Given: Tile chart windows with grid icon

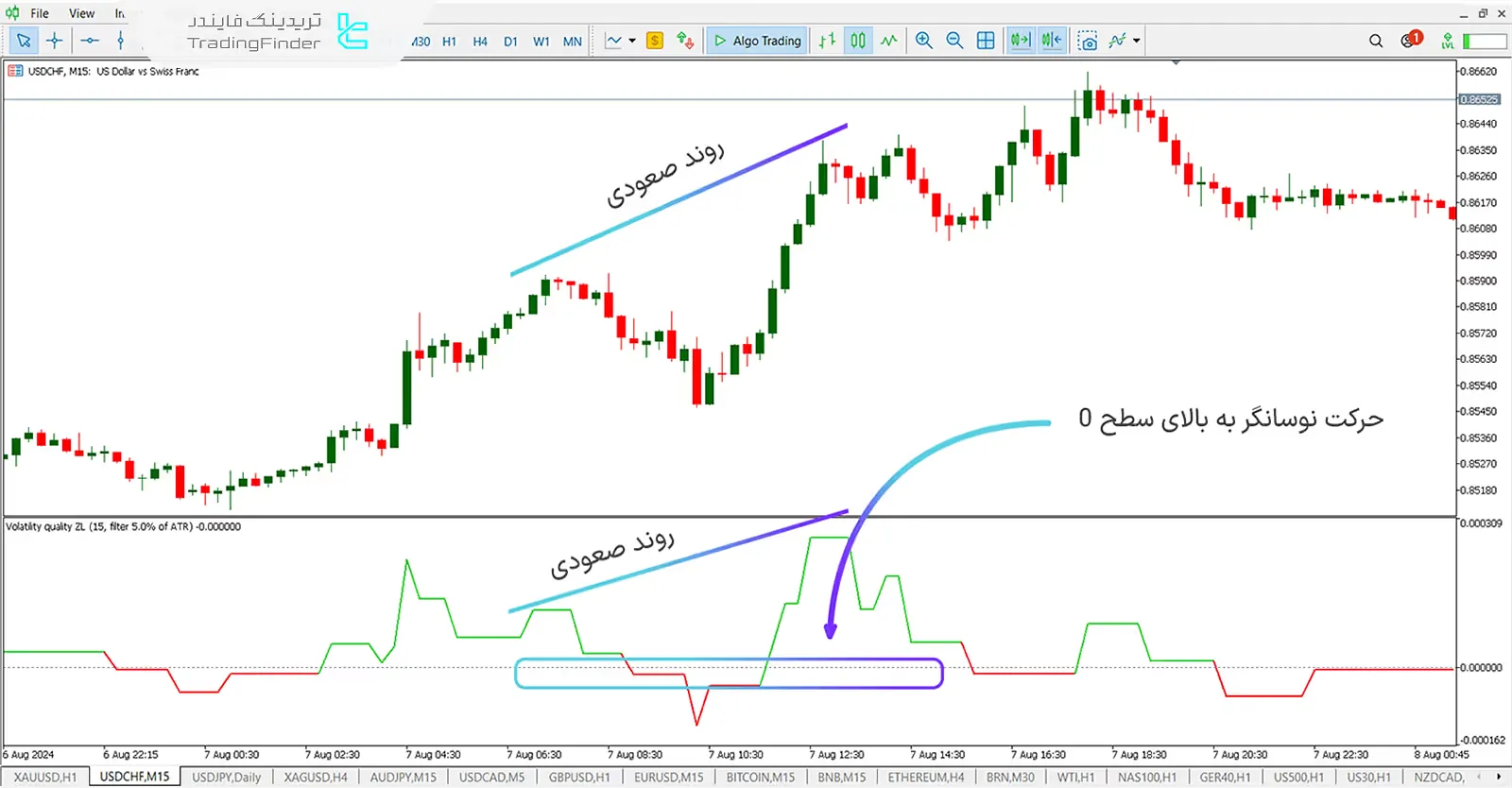Looking at the screenshot, I should [986, 41].
